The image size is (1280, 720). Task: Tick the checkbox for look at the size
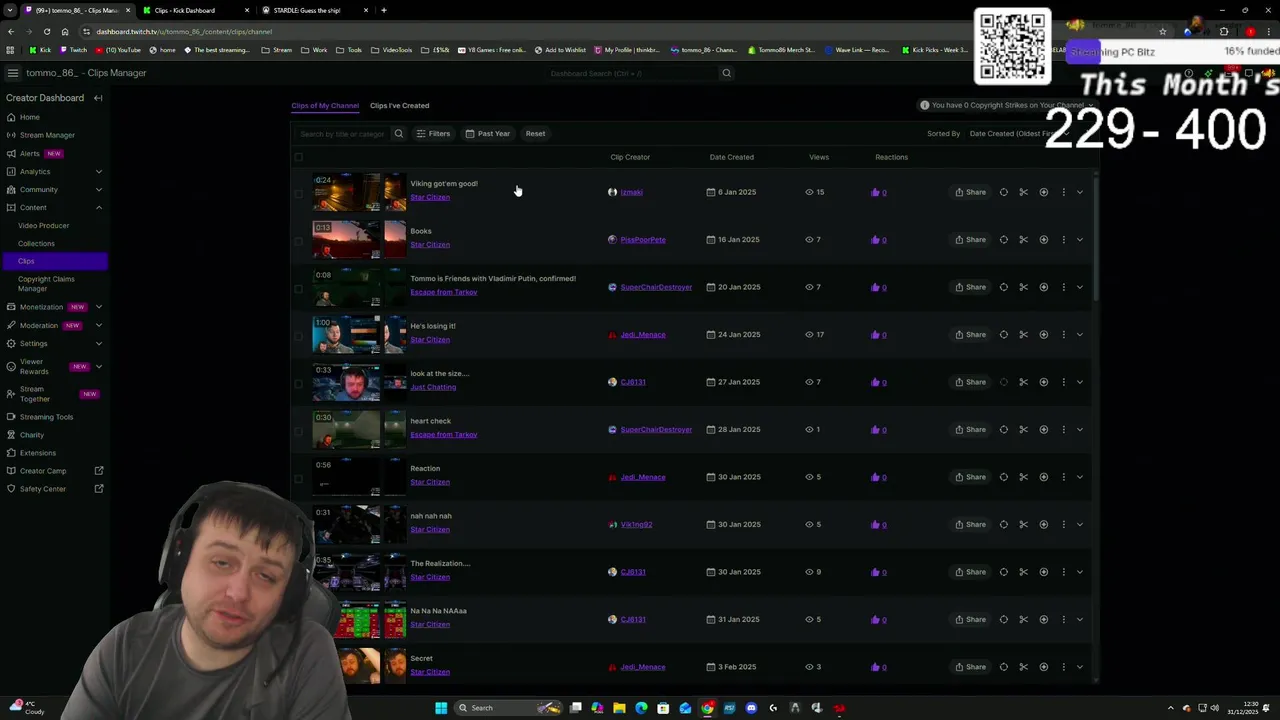pos(298,383)
